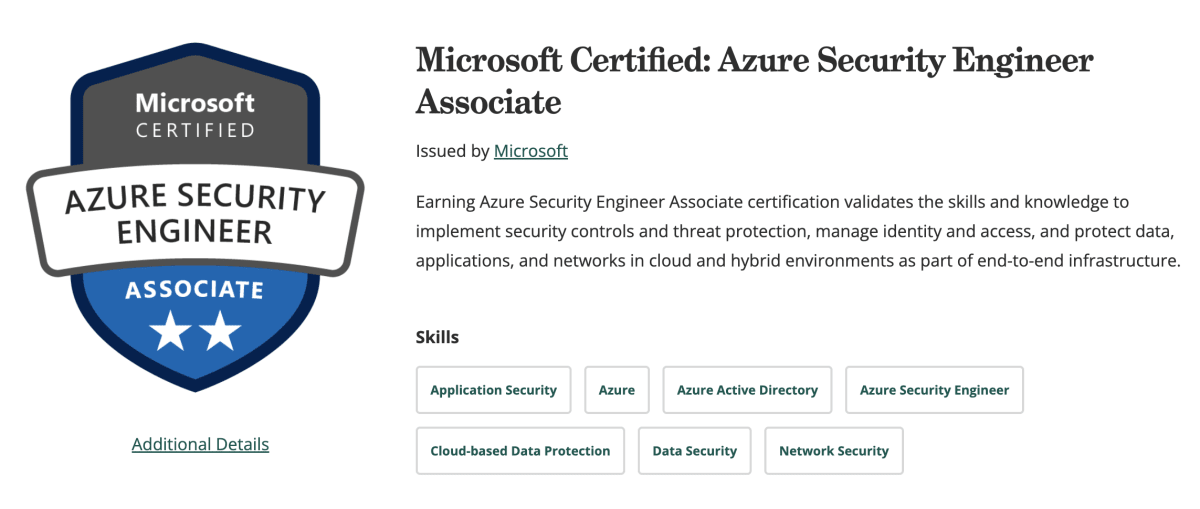The height and width of the screenshot is (509, 1200).
Task: Click the Azure Security Engineer badge banner
Action: point(195,215)
